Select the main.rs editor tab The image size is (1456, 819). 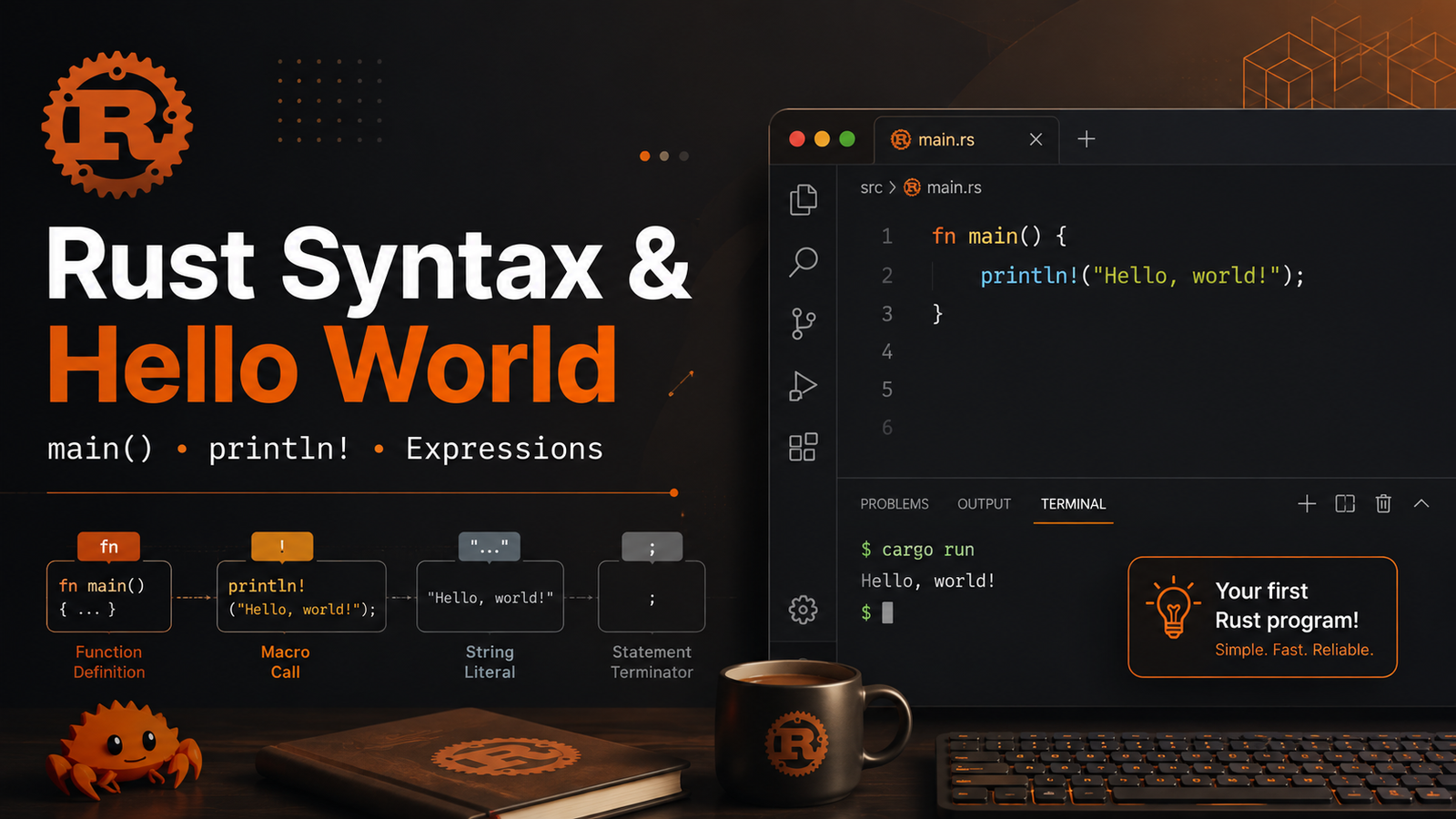pos(966,139)
